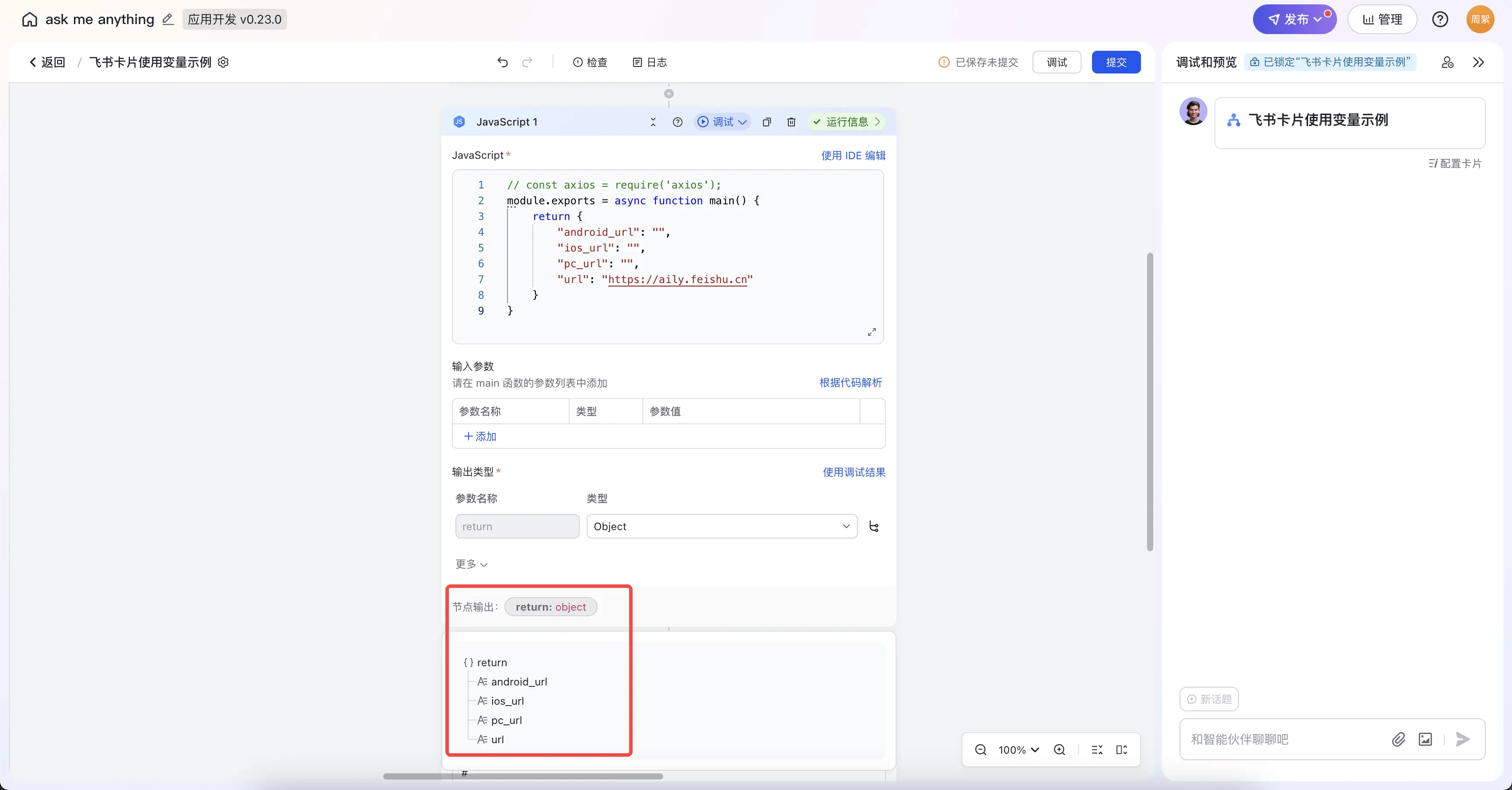The height and width of the screenshot is (790, 1512).
Task: Open the 100% zoom level dropdown
Action: click(1018, 750)
